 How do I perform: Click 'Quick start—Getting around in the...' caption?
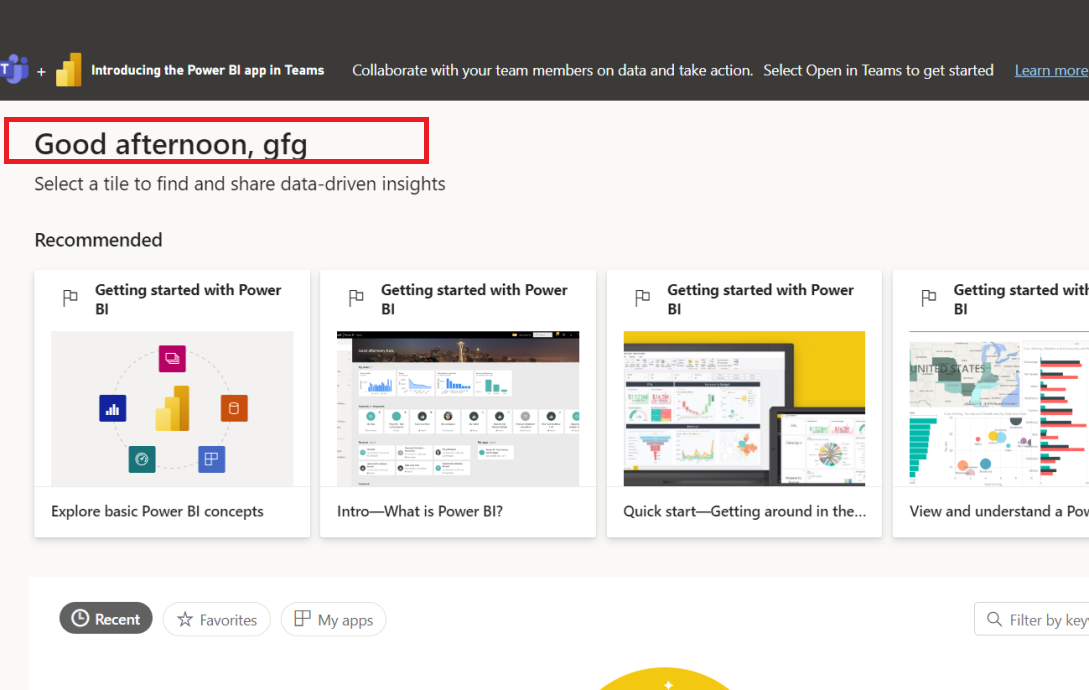coord(745,511)
